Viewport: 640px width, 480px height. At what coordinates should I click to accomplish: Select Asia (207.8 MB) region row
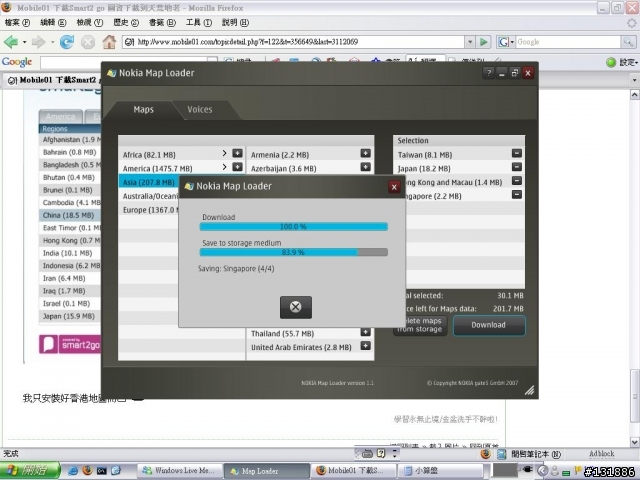coord(149,182)
